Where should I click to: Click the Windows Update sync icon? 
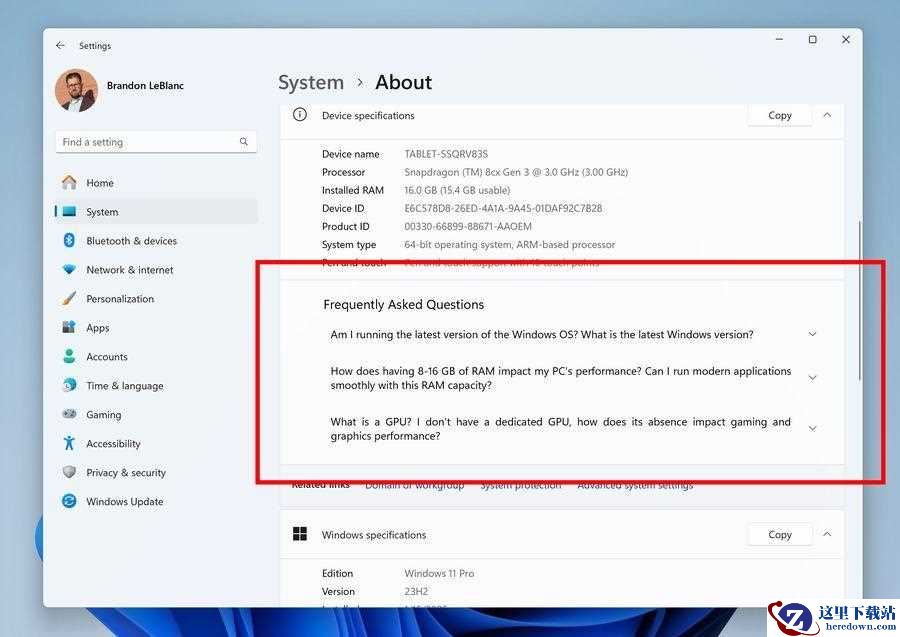click(x=69, y=501)
